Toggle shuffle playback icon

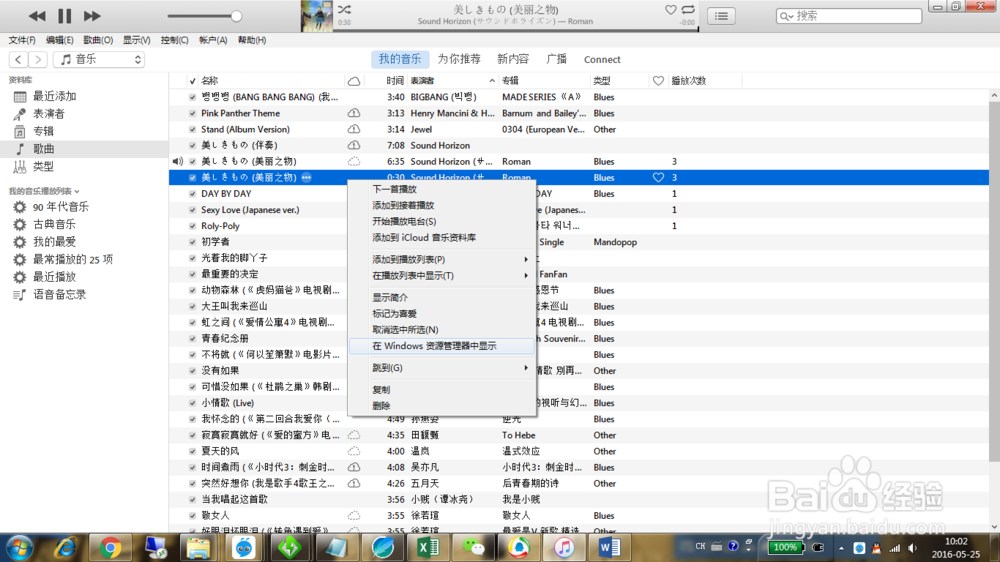[x=344, y=10]
